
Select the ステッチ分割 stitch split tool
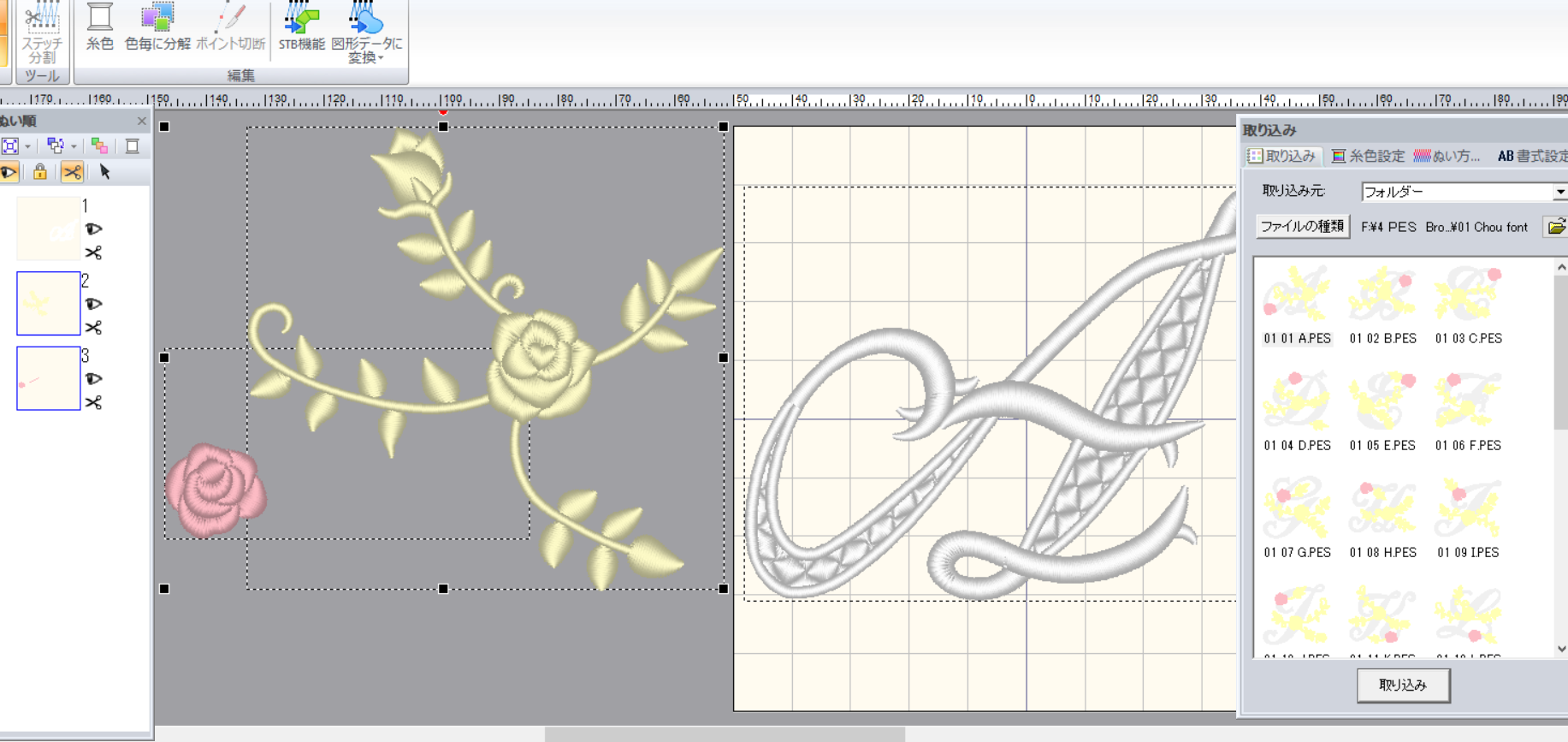click(41, 33)
